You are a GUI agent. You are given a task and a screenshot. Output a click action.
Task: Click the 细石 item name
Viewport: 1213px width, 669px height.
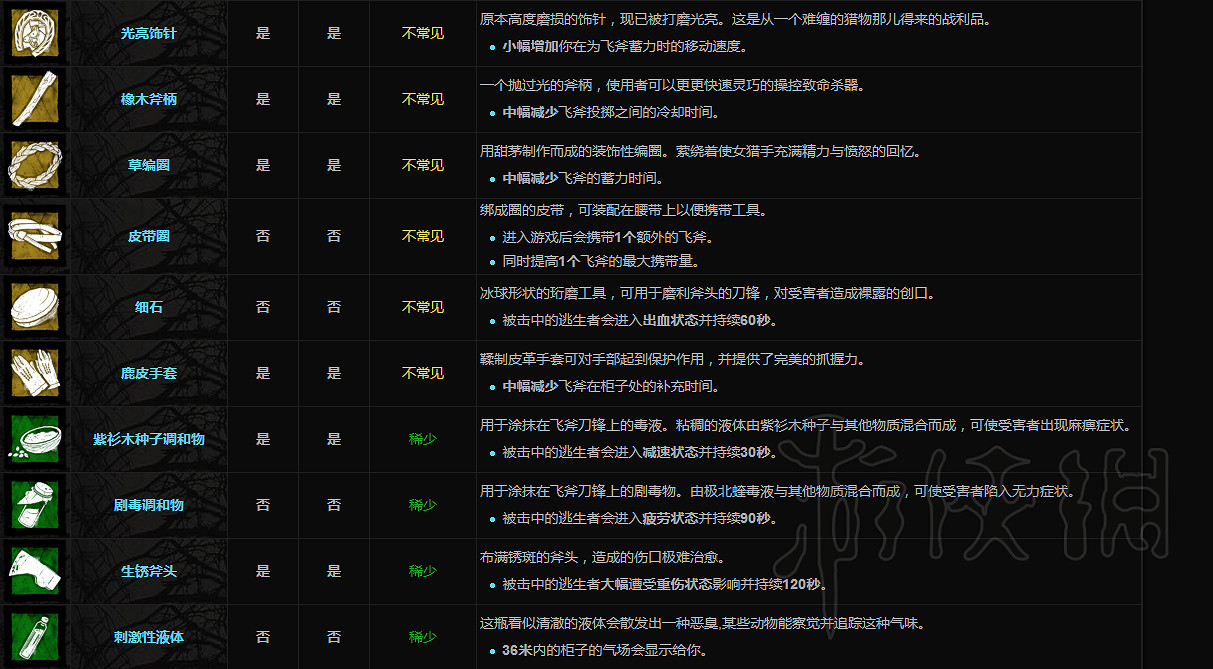coord(146,307)
